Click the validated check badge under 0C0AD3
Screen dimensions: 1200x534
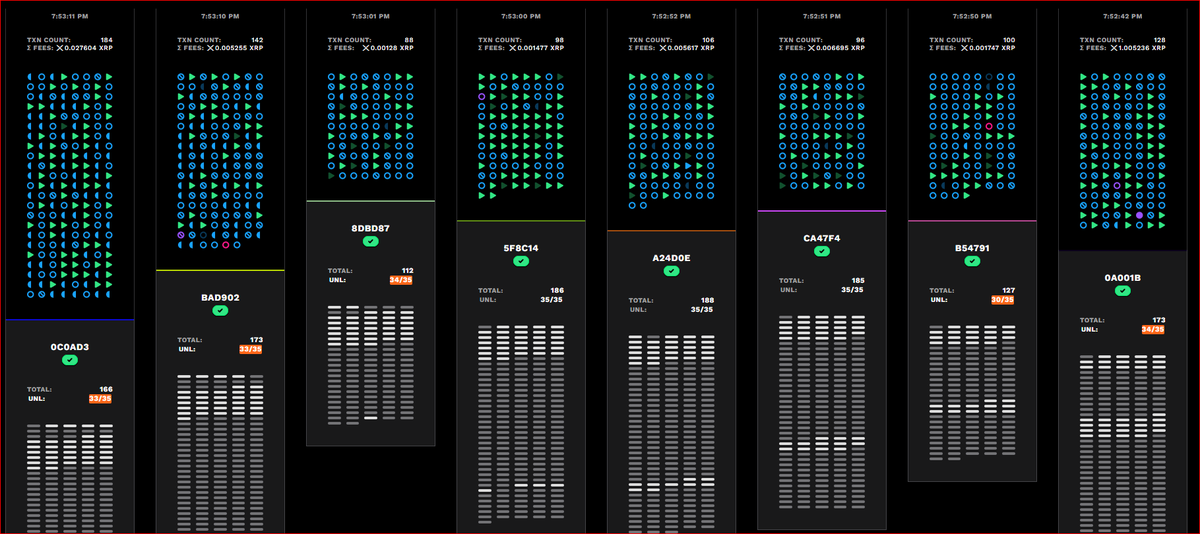pos(70,360)
